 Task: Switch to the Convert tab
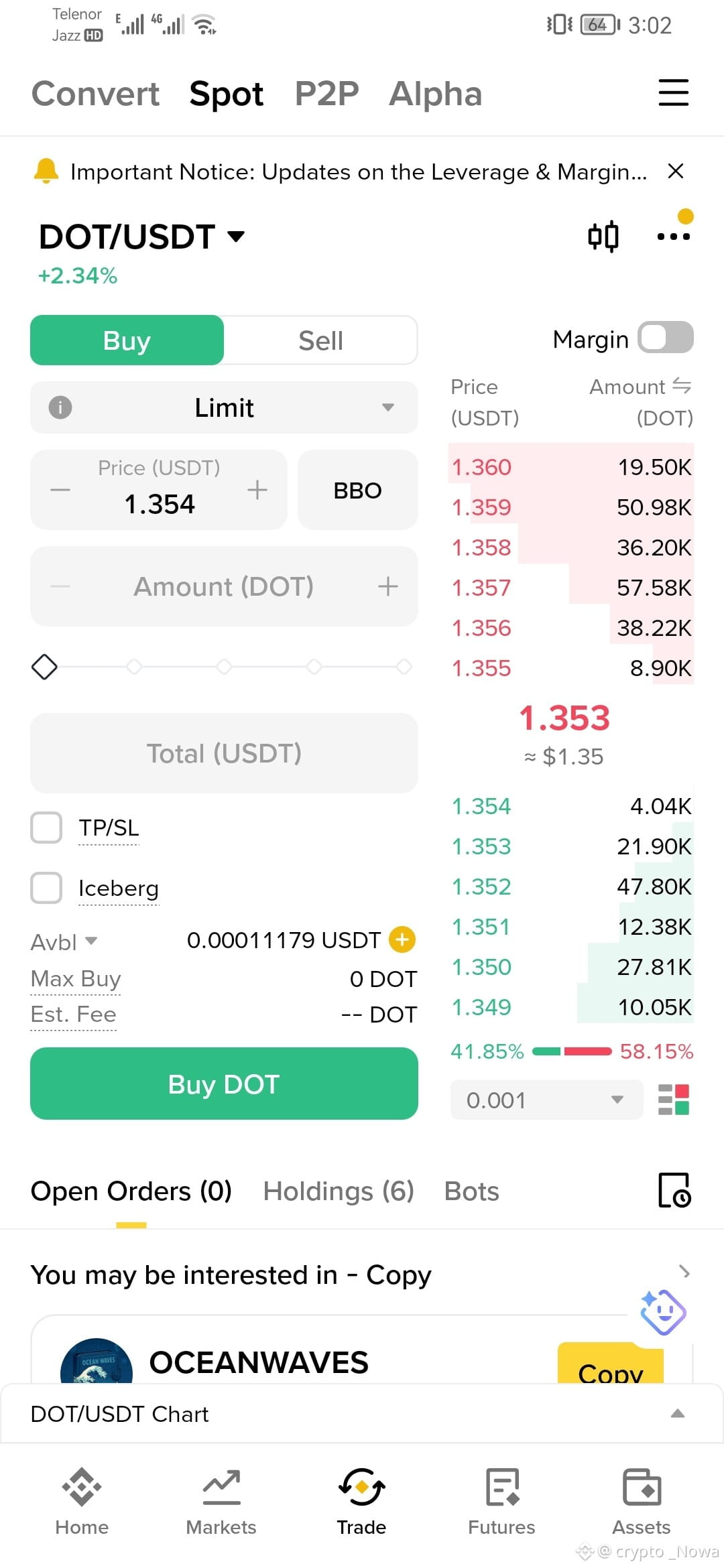tap(95, 94)
